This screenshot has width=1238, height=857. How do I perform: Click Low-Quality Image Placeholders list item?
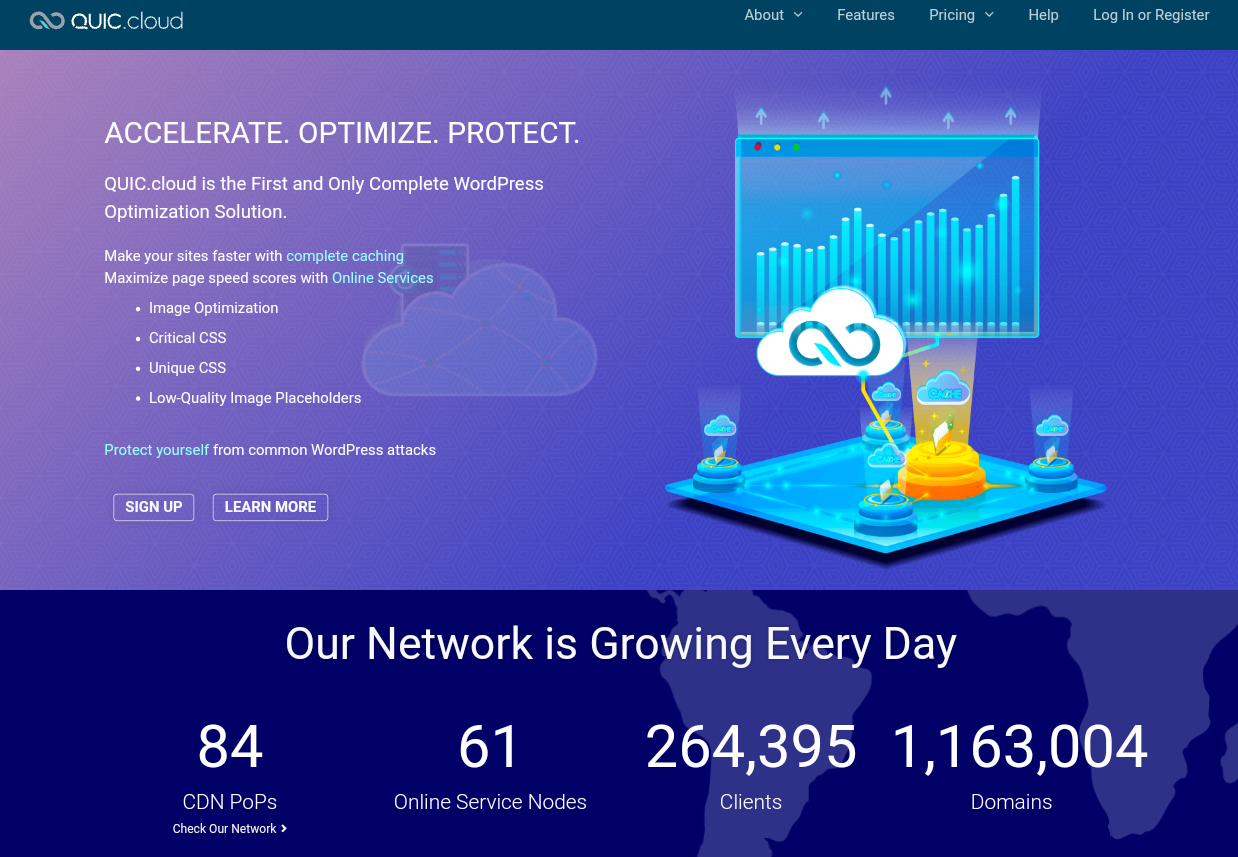(255, 398)
